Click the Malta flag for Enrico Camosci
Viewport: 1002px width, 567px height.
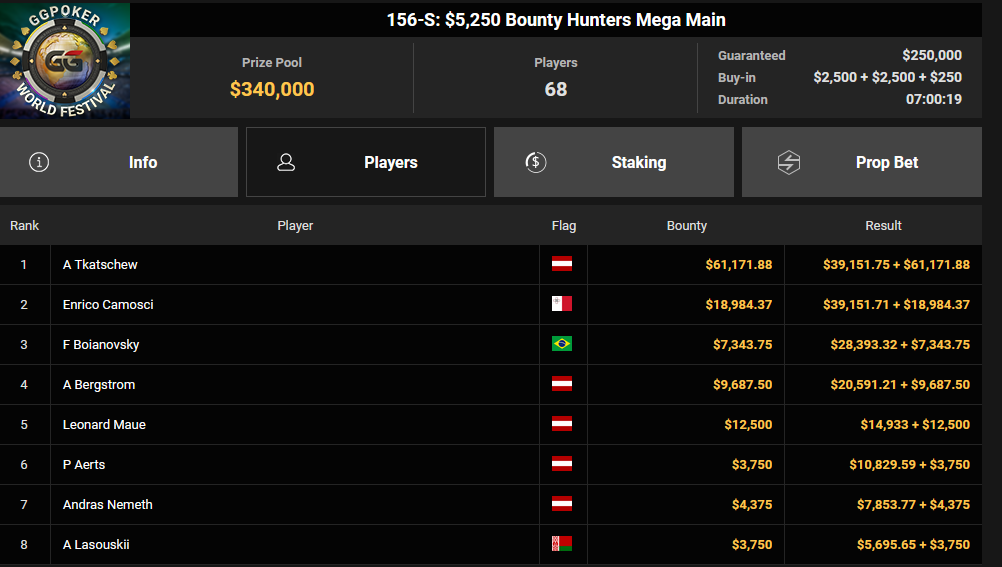(562, 304)
